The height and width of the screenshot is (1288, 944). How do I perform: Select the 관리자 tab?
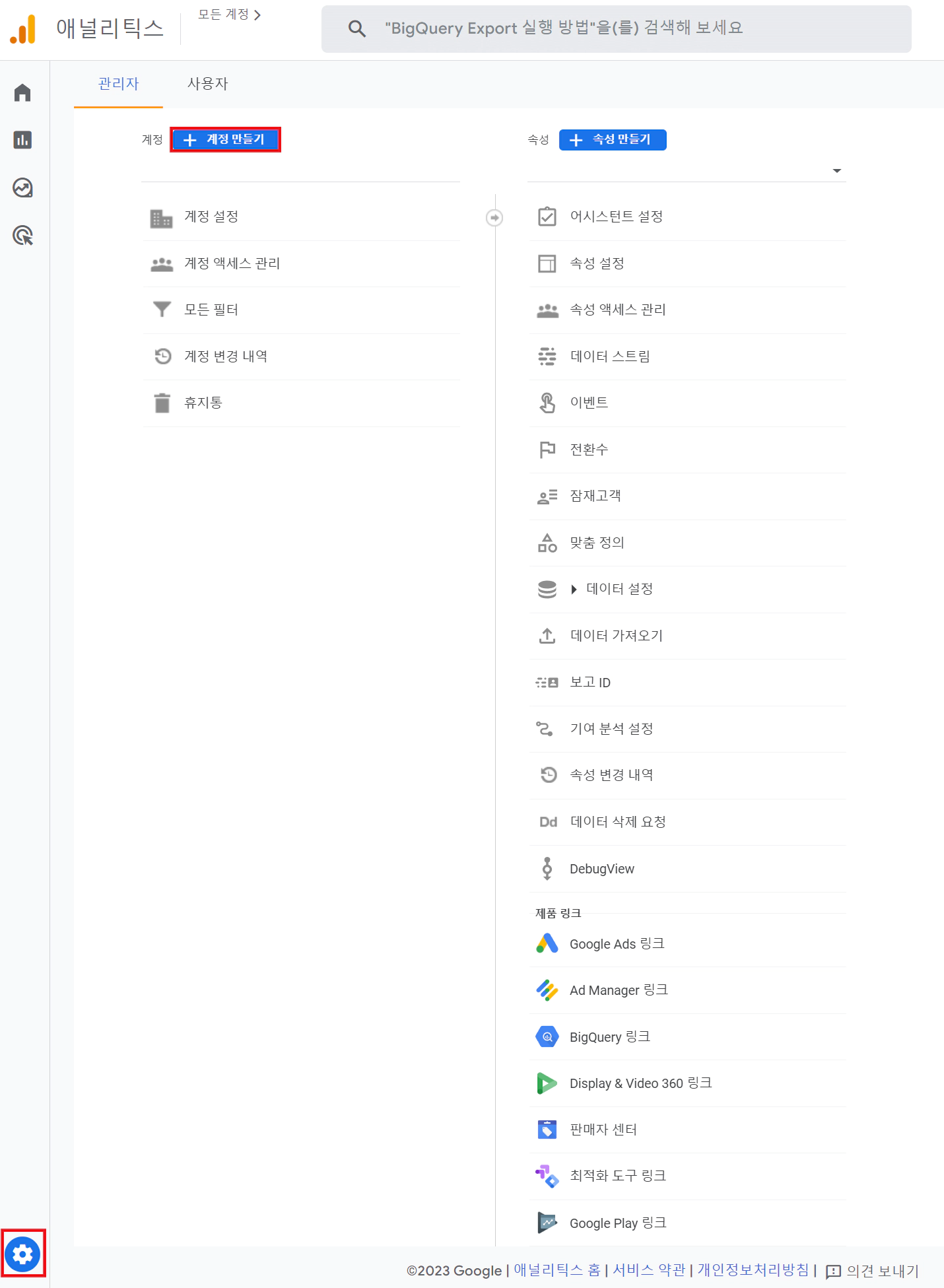118,84
